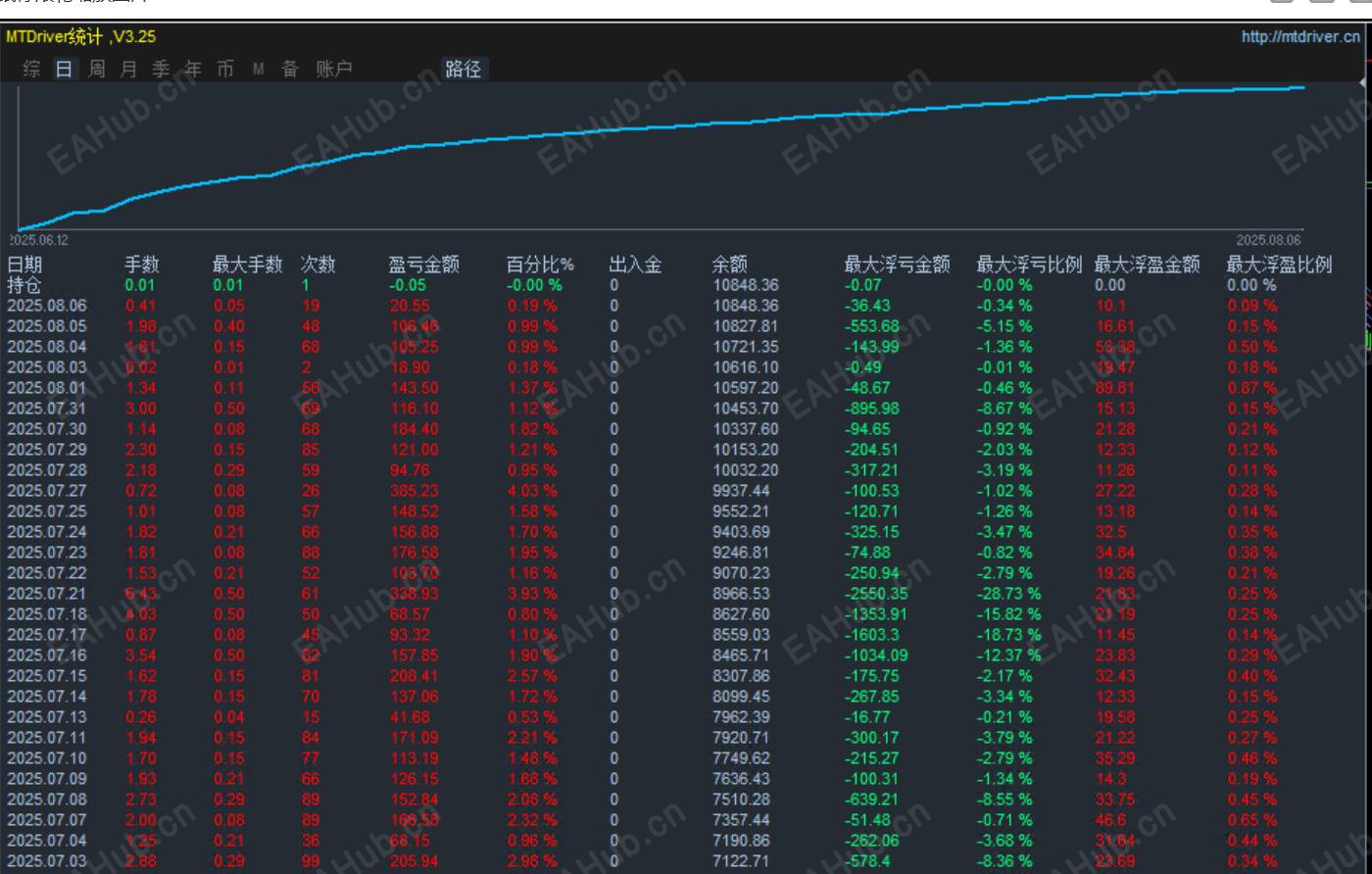Click the 路径 path button
Viewport: 1372px width, 874px height.
coord(463,69)
